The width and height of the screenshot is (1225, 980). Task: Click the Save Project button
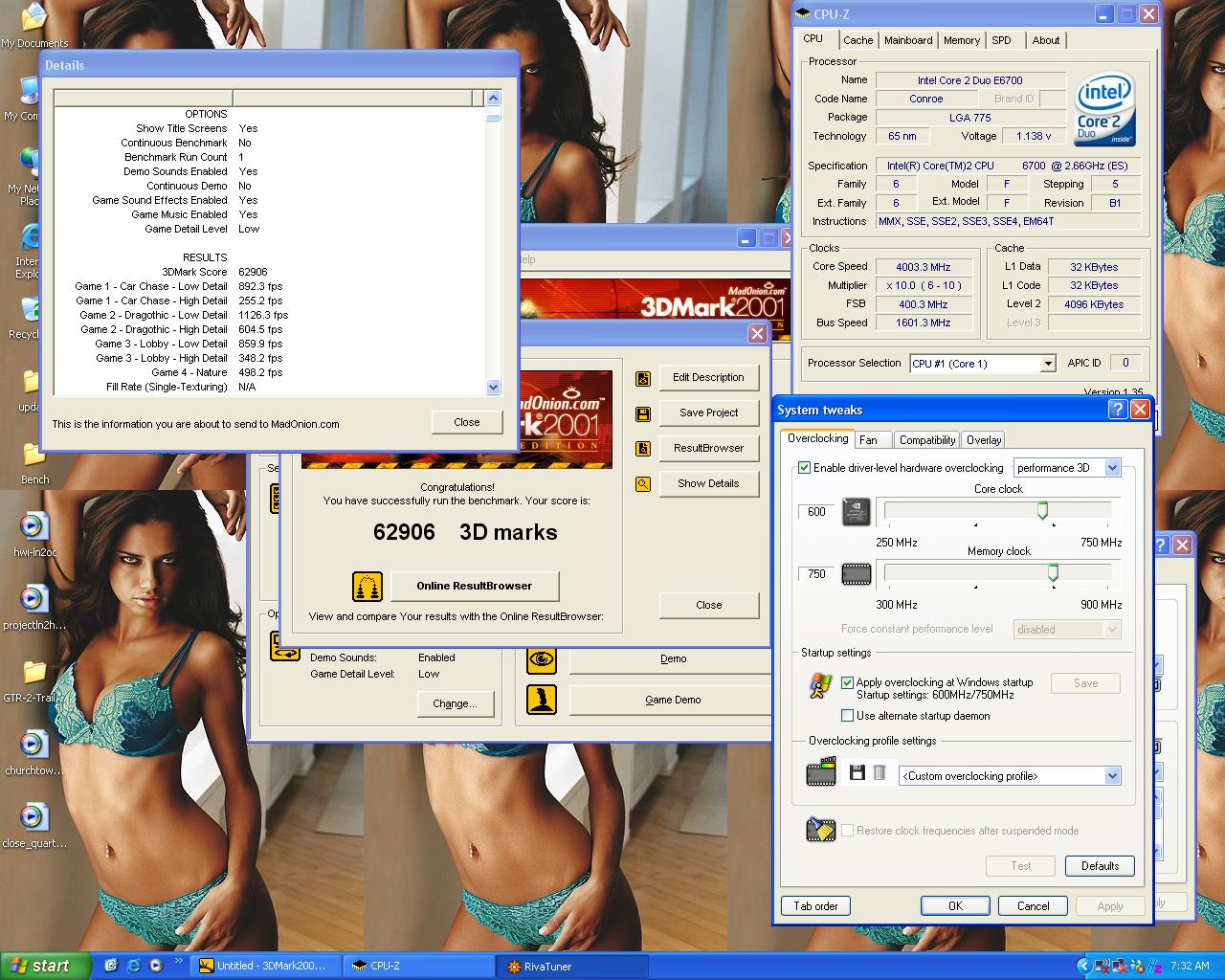[x=708, y=413]
